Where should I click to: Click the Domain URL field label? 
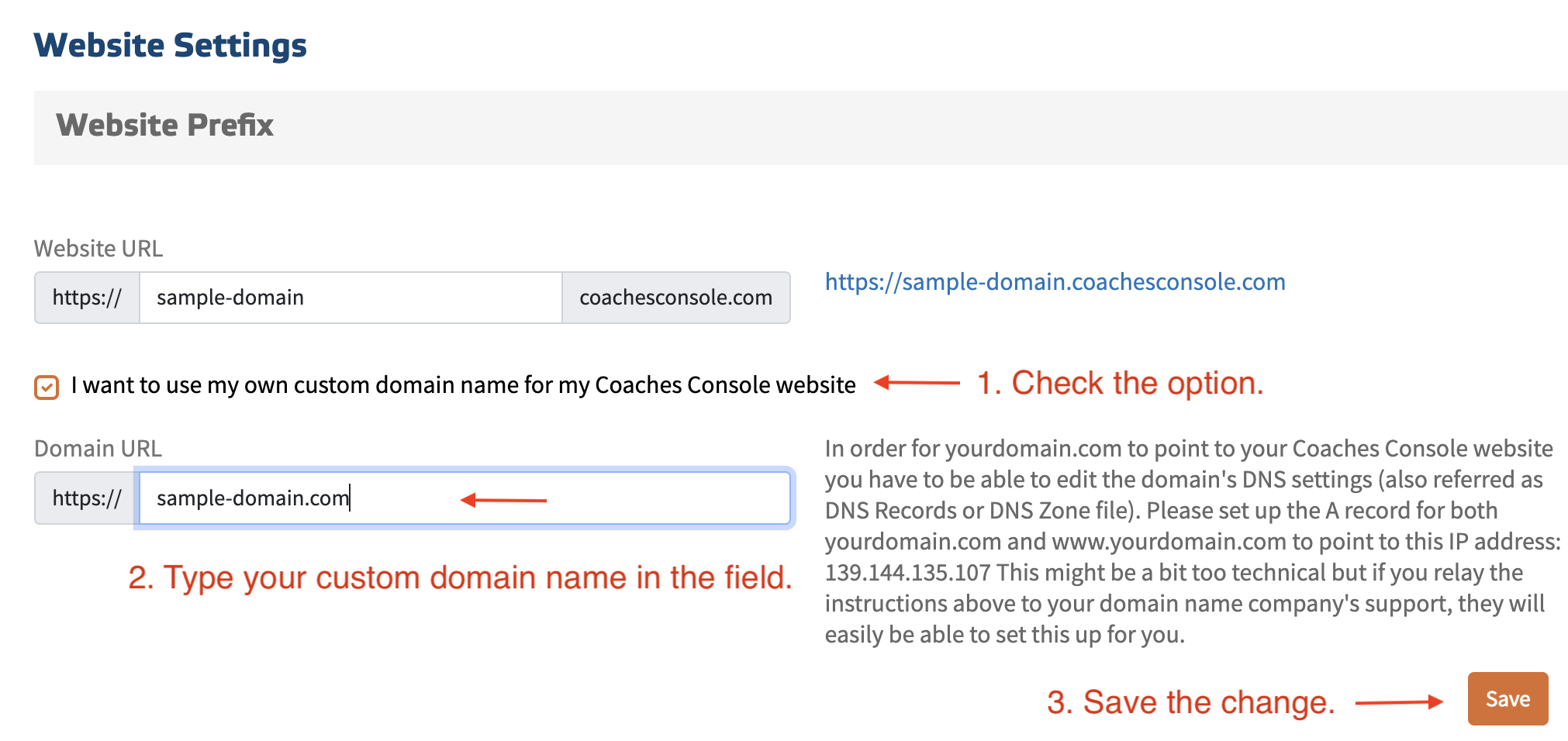point(98,449)
